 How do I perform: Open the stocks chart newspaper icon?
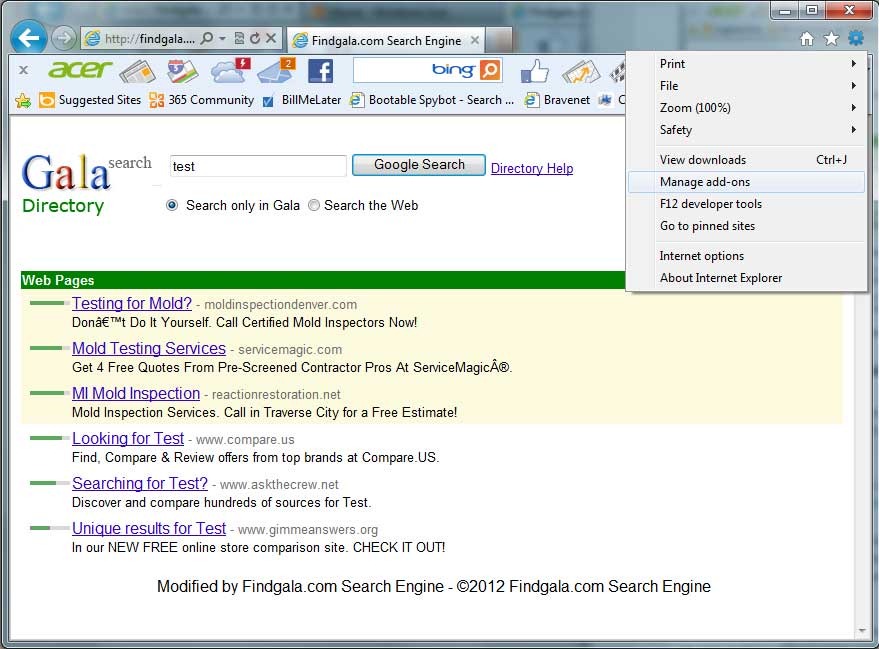[x=581, y=71]
